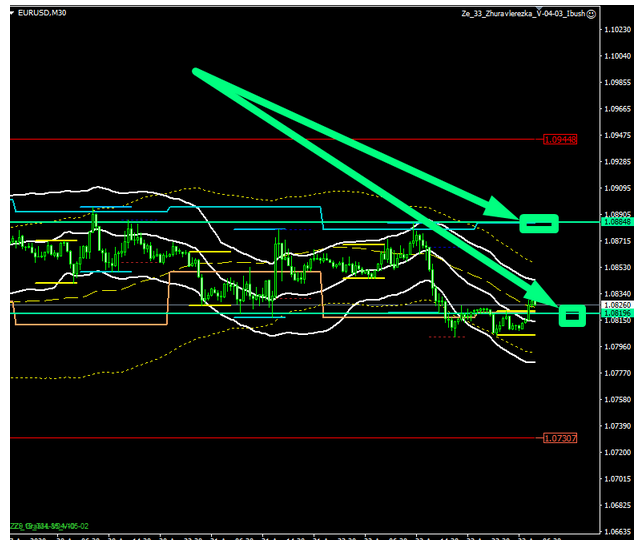
Task: Click the 1.06635 value on price scale
Action: (x=622, y=533)
